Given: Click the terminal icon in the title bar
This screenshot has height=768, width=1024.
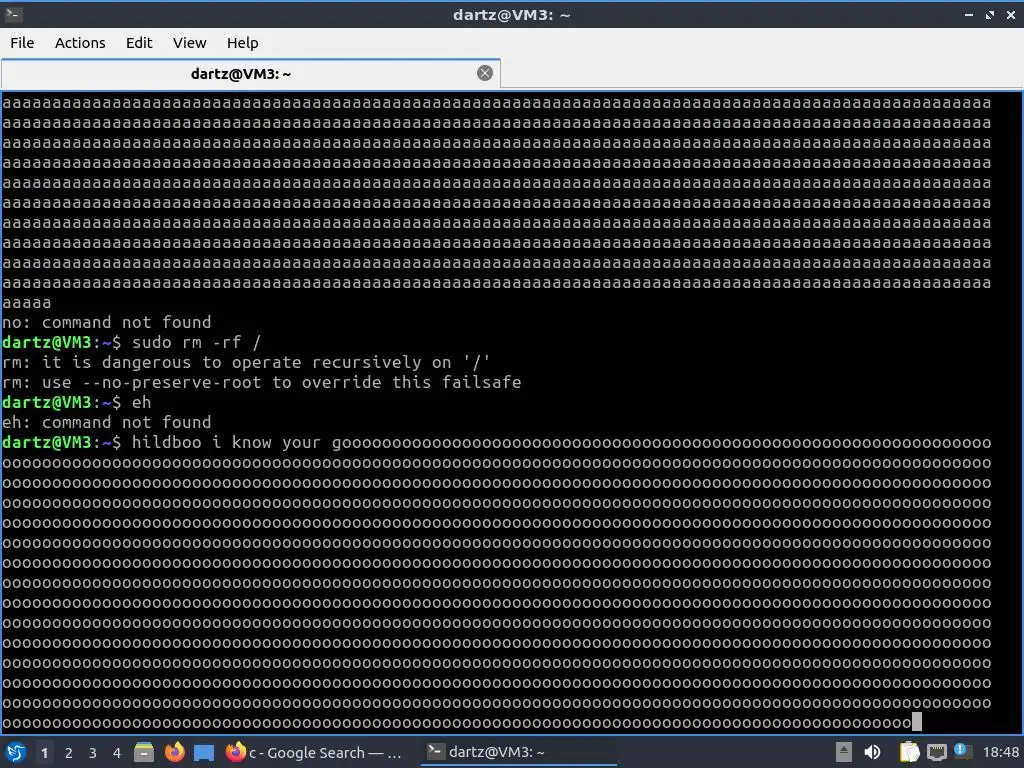Looking at the screenshot, I should pos(13,14).
